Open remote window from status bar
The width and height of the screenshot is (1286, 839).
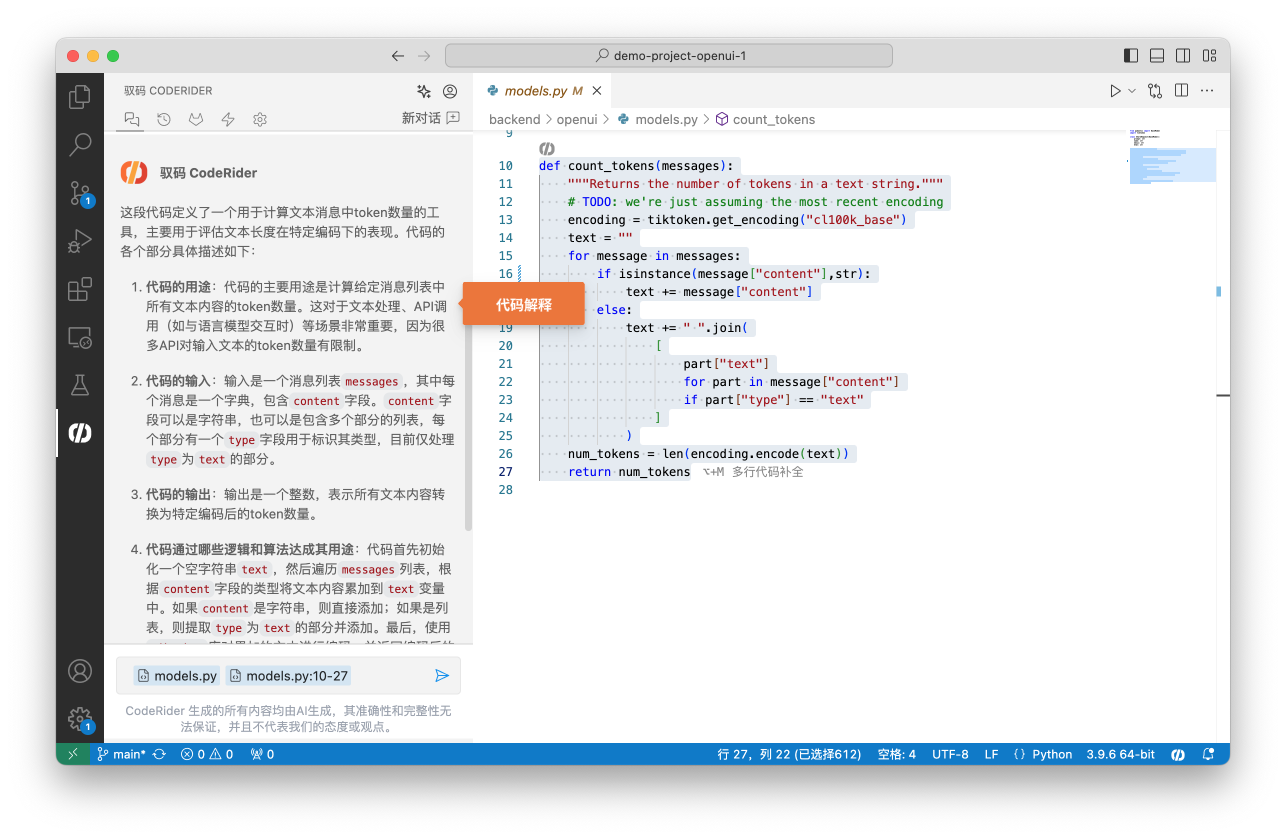(x=72, y=754)
